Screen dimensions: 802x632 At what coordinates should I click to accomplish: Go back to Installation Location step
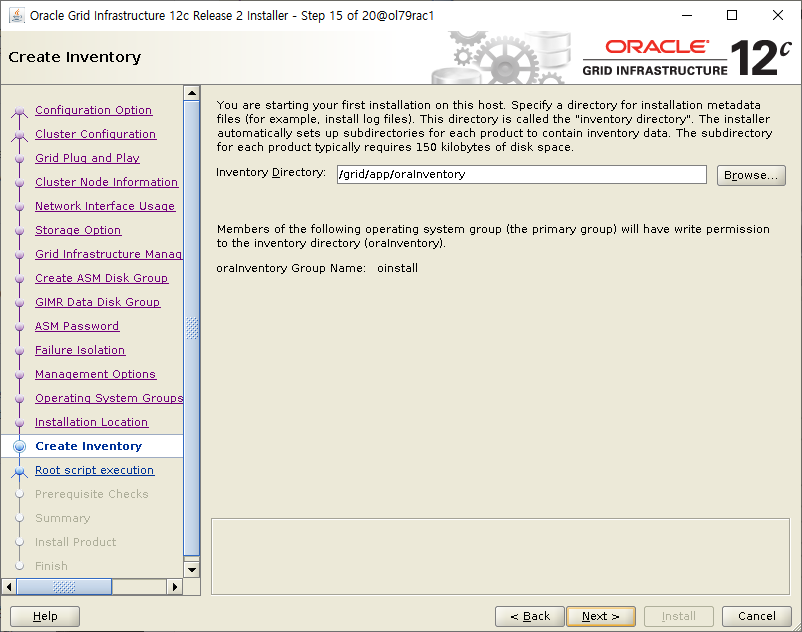tap(91, 422)
